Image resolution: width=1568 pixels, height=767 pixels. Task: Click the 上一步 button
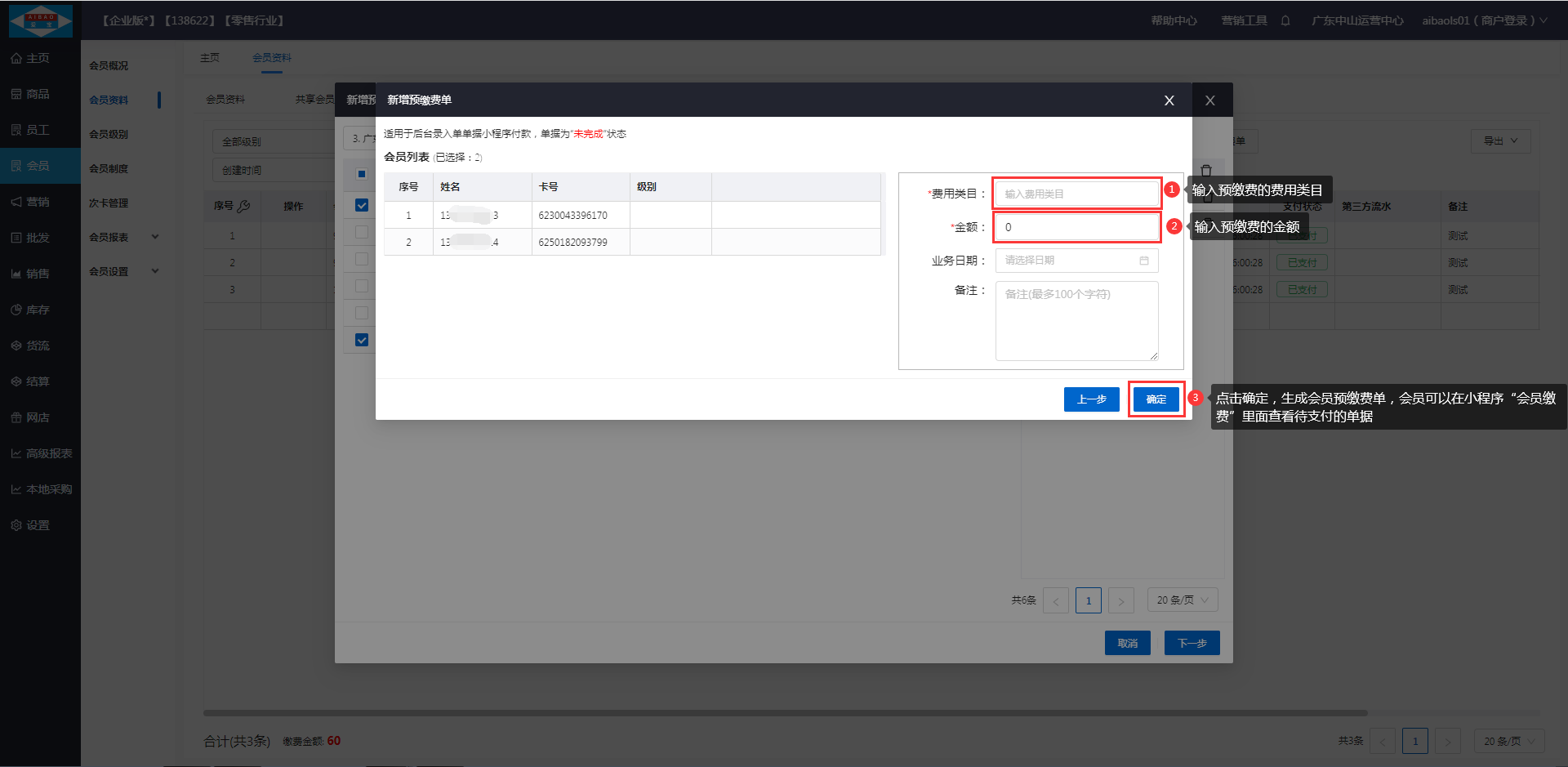click(1091, 399)
